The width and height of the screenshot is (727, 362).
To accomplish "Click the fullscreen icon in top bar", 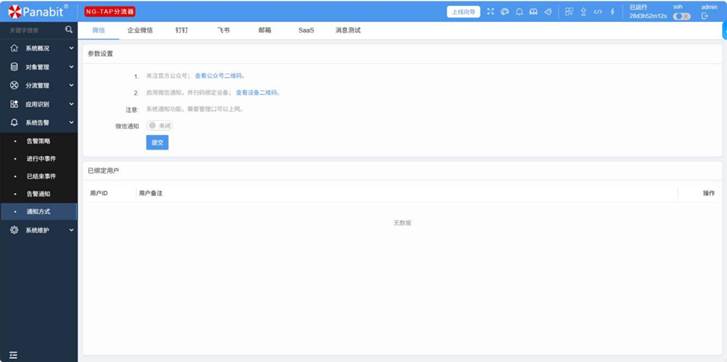I will point(490,12).
